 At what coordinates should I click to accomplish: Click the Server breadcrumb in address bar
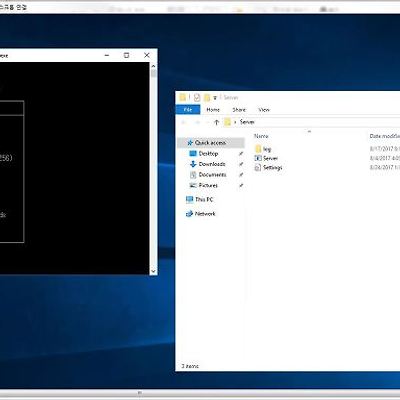click(247, 122)
